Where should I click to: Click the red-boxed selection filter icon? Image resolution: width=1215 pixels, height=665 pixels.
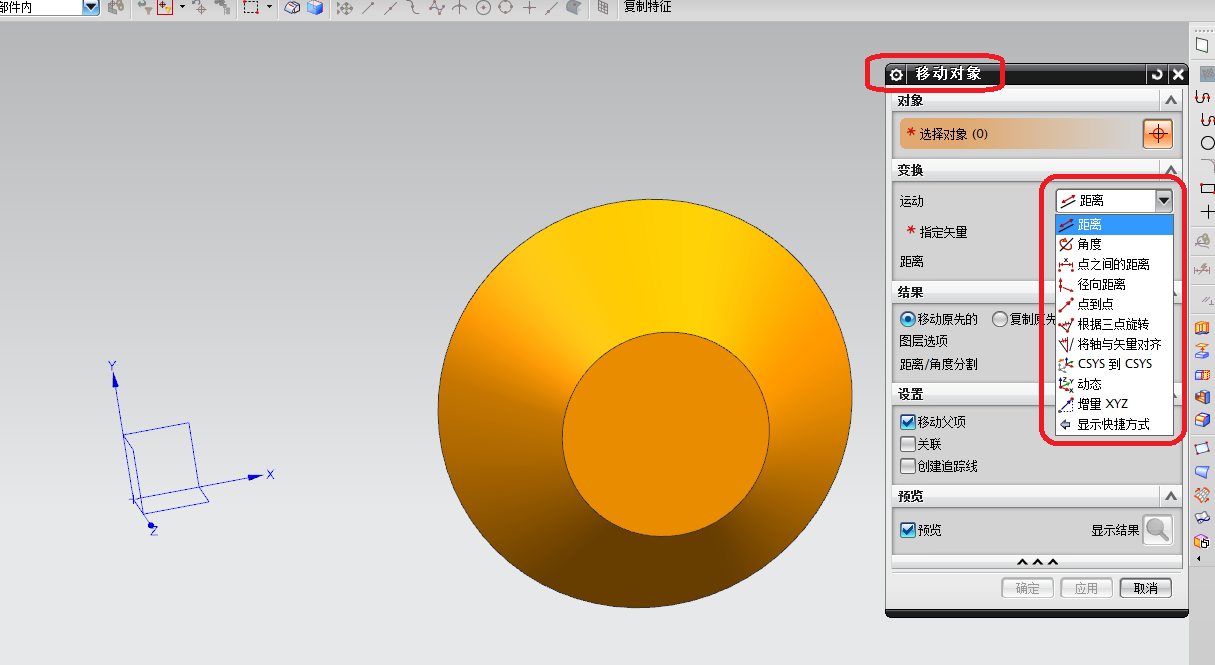165,8
